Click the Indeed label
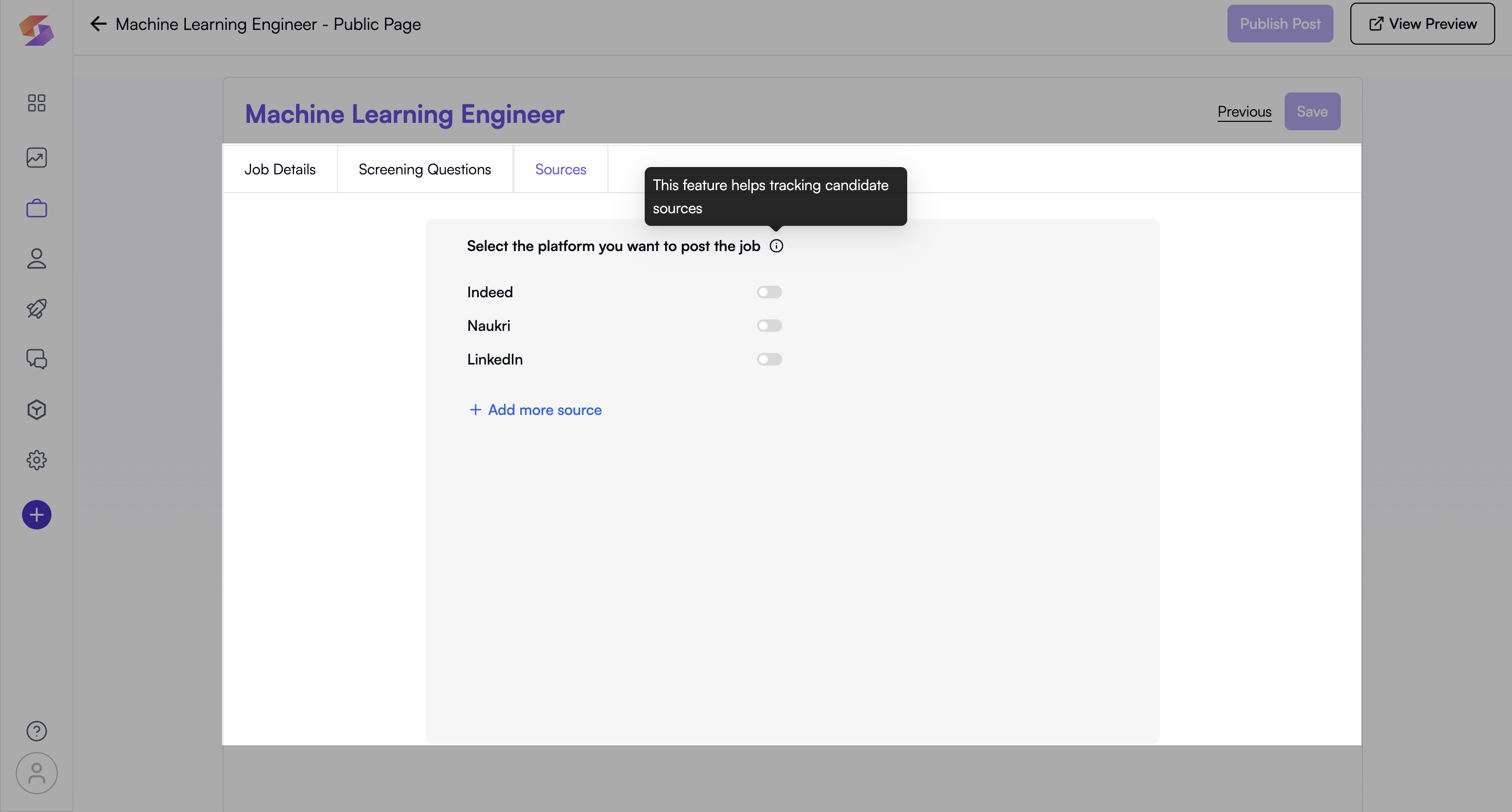Image resolution: width=1512 pixels, height=812 pixels. pos(489,293)
